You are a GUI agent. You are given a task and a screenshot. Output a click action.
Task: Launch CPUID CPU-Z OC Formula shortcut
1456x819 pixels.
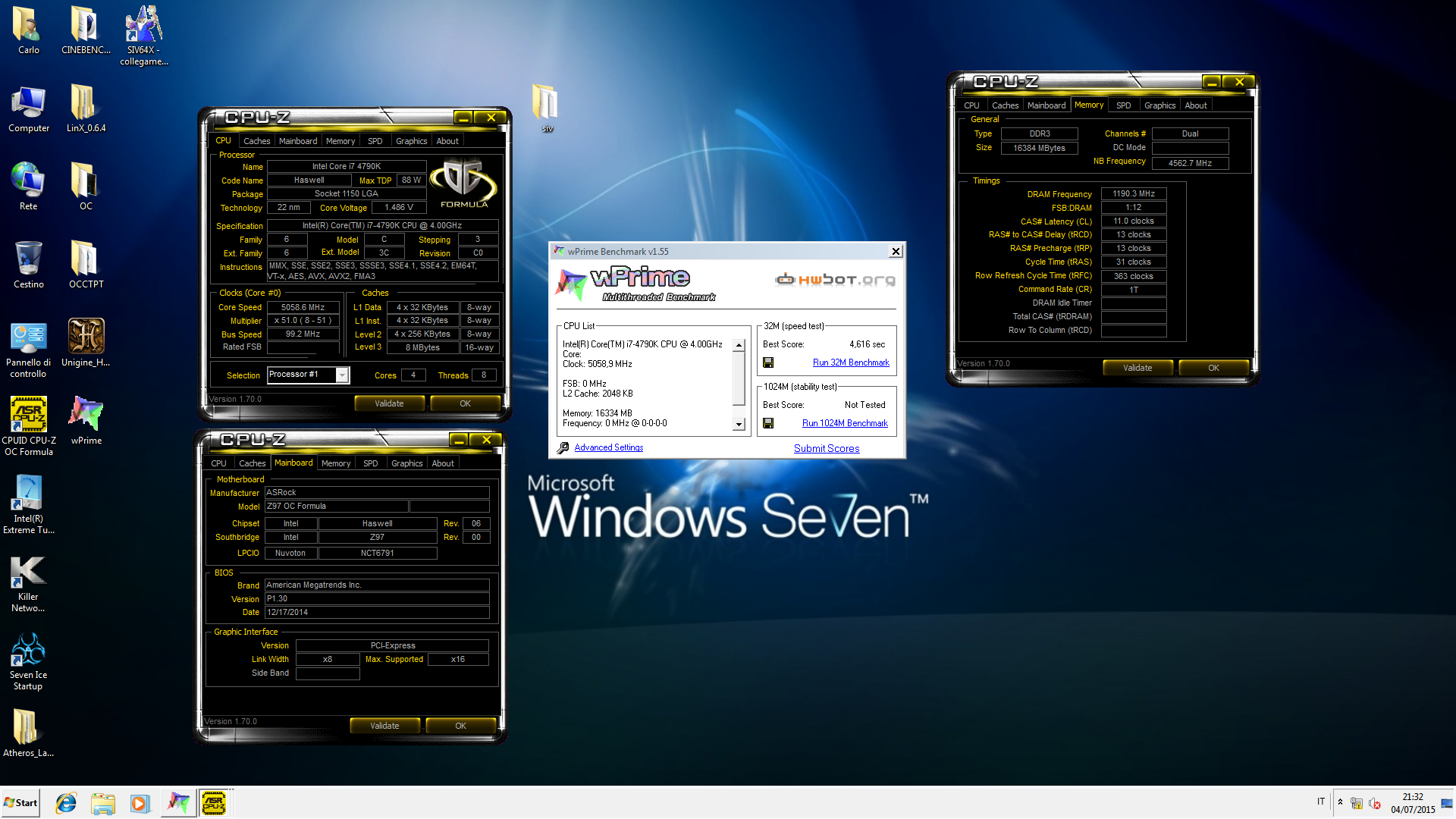click(x=28, y=426)
